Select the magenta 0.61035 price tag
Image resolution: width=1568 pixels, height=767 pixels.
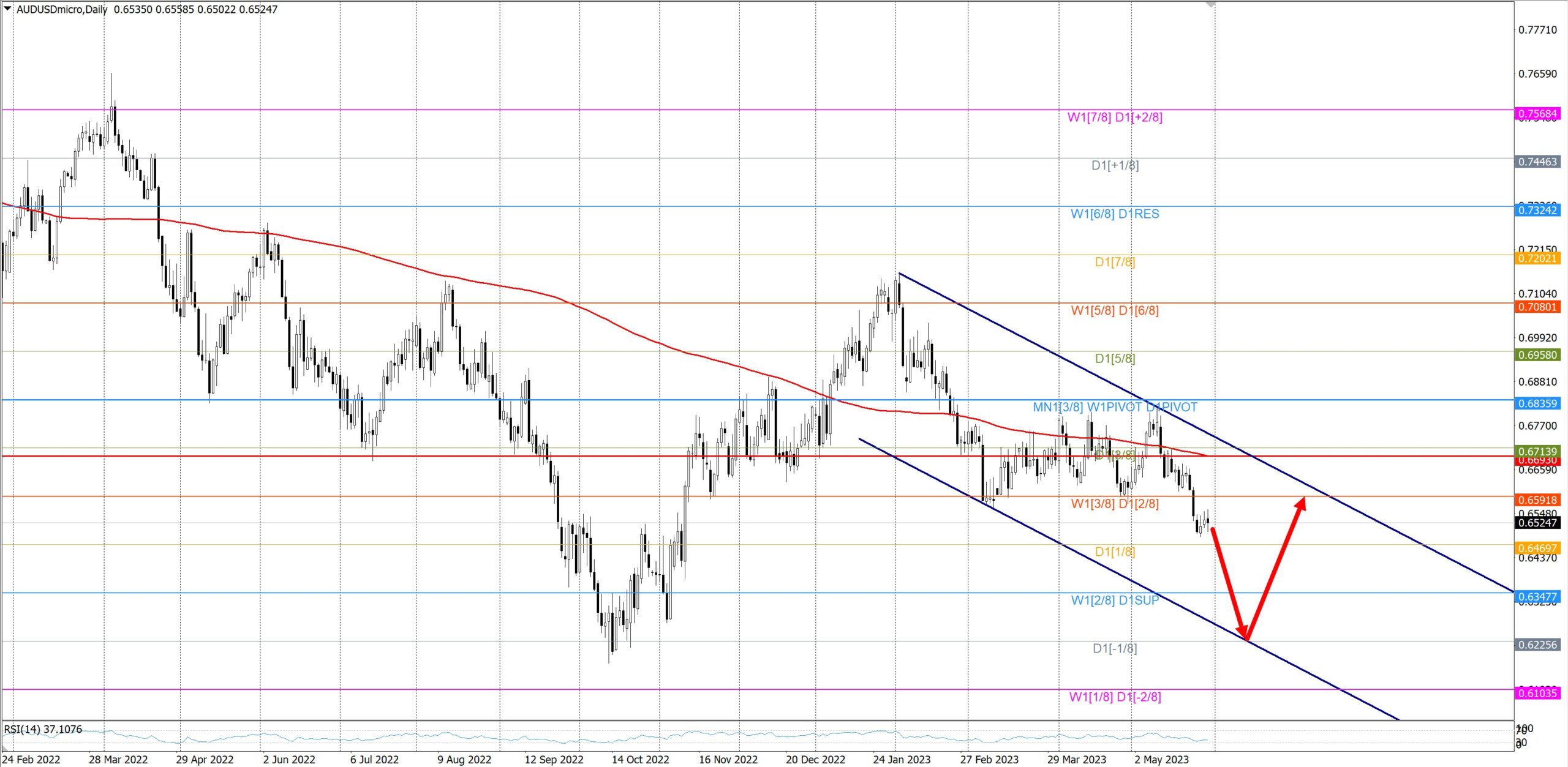(x=1537, y=693)
